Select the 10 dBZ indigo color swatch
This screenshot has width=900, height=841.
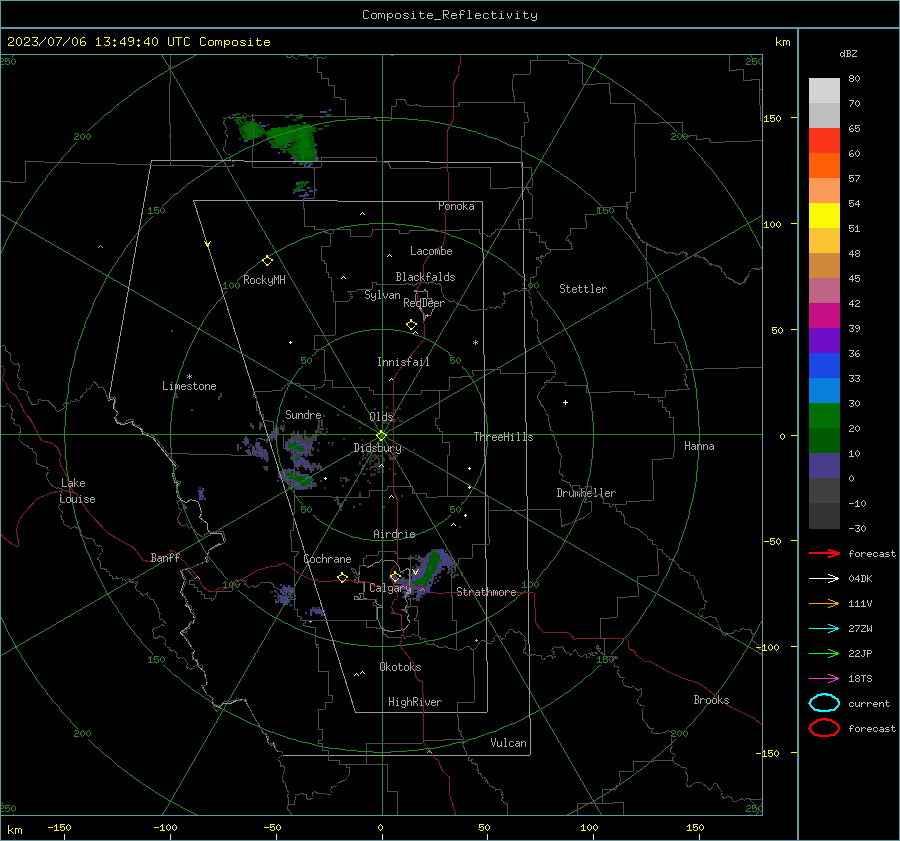[824, 466]
